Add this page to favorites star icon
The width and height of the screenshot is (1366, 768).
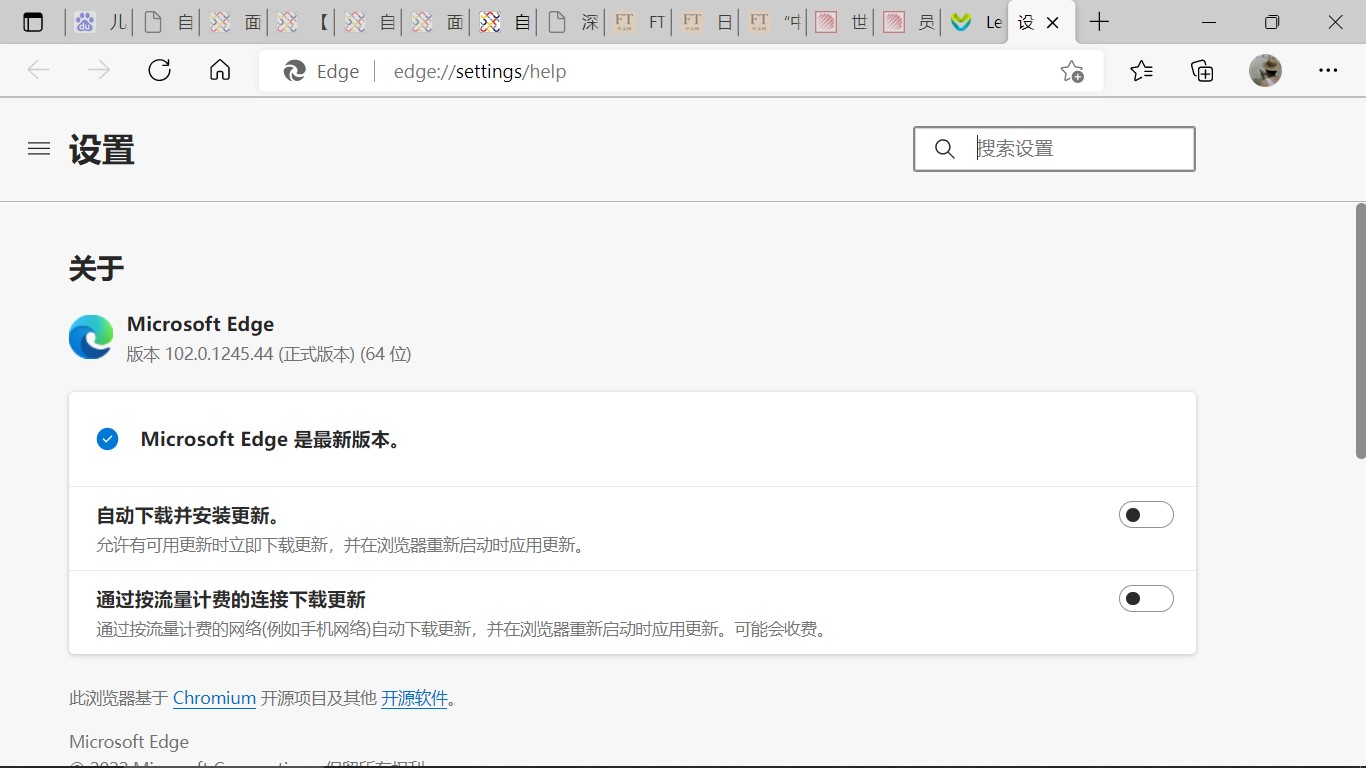1072,71
